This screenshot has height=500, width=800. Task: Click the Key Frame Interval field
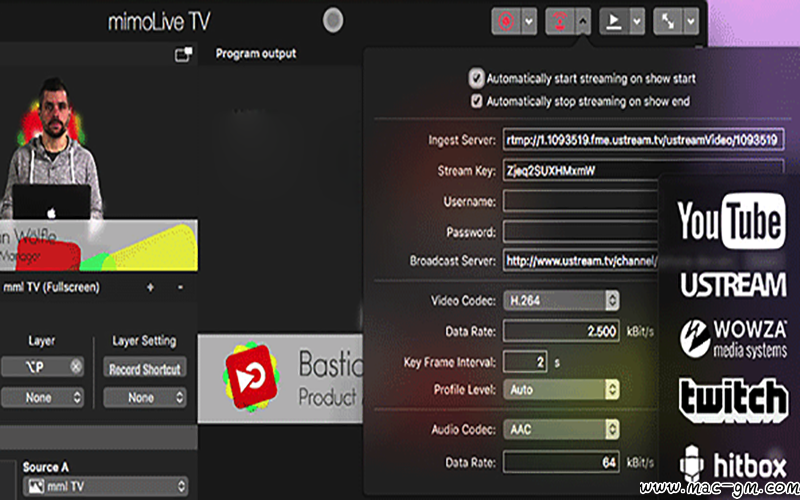click(525, 362)
